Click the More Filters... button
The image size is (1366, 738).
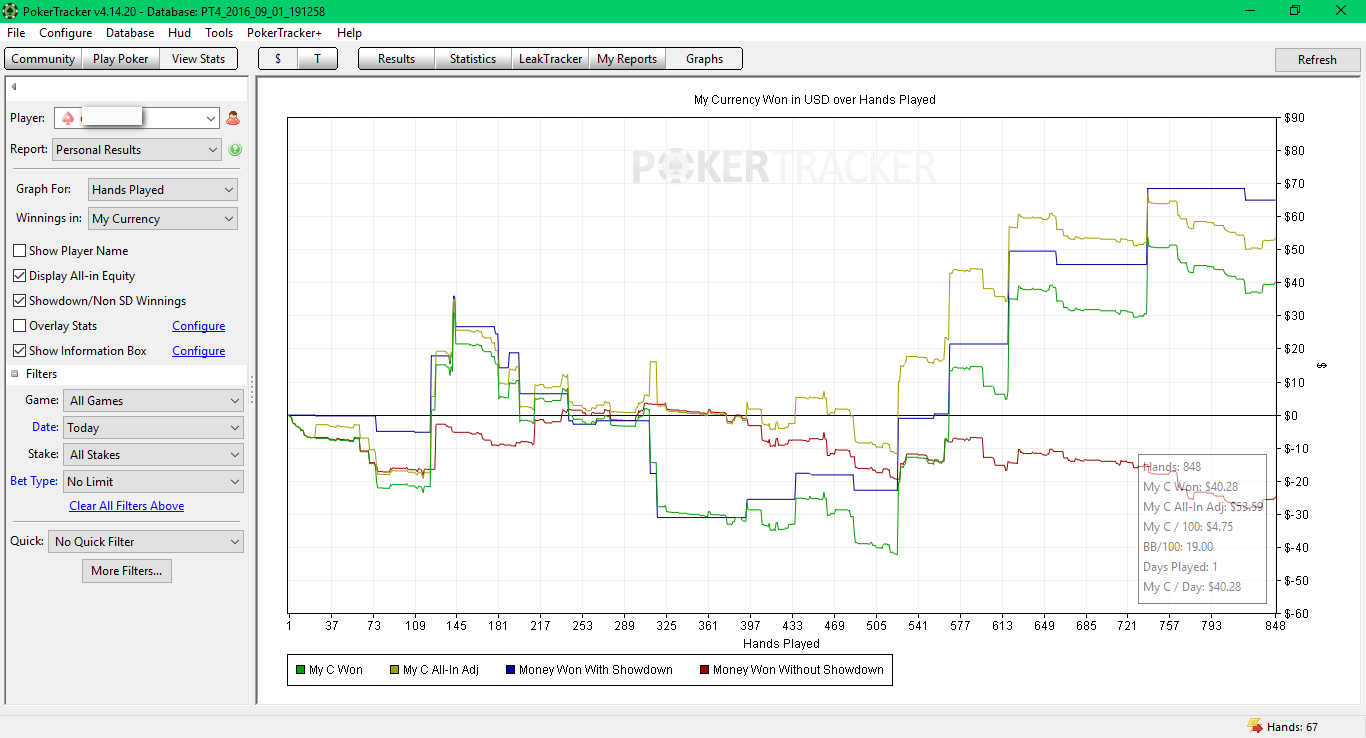(x=127, y=571)
